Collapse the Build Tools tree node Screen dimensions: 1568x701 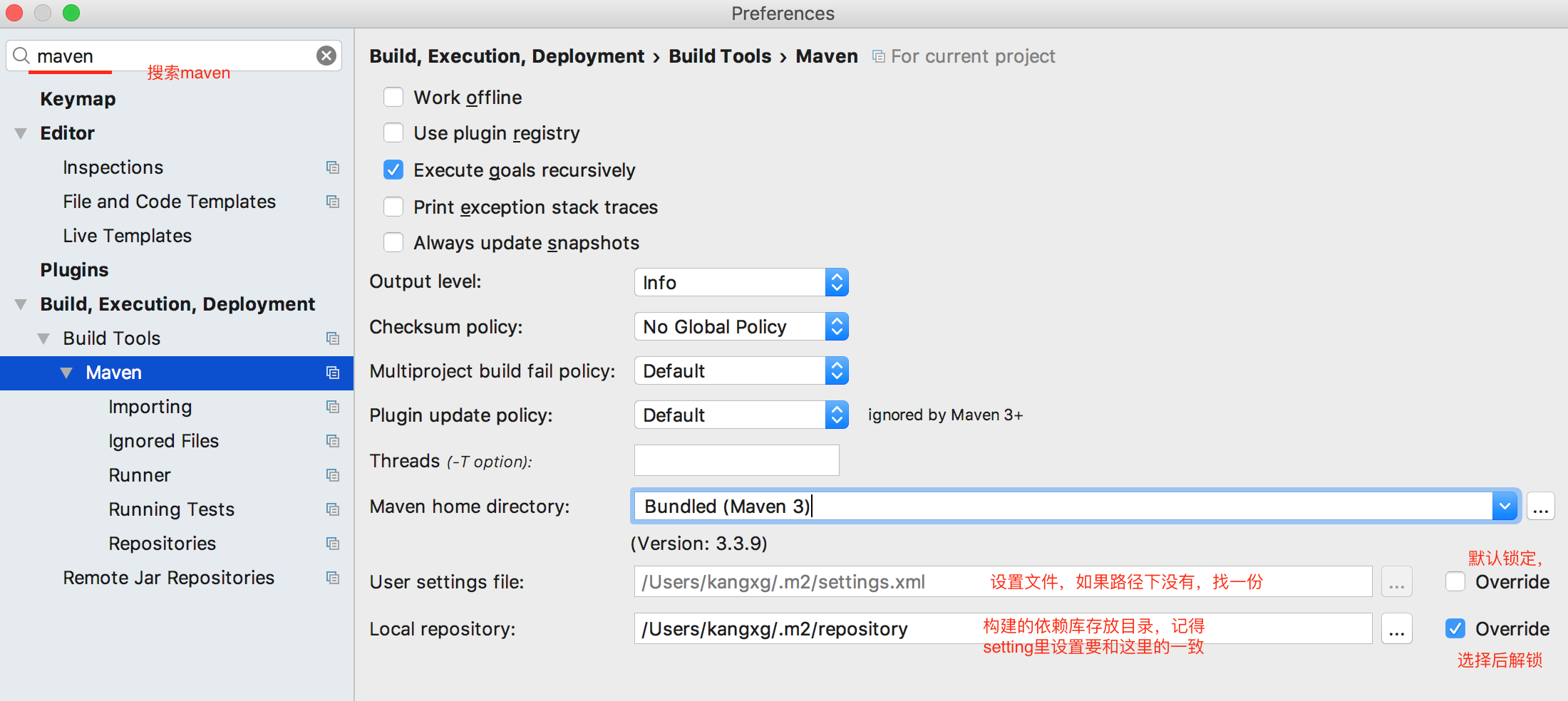click(x=44, y=338)
